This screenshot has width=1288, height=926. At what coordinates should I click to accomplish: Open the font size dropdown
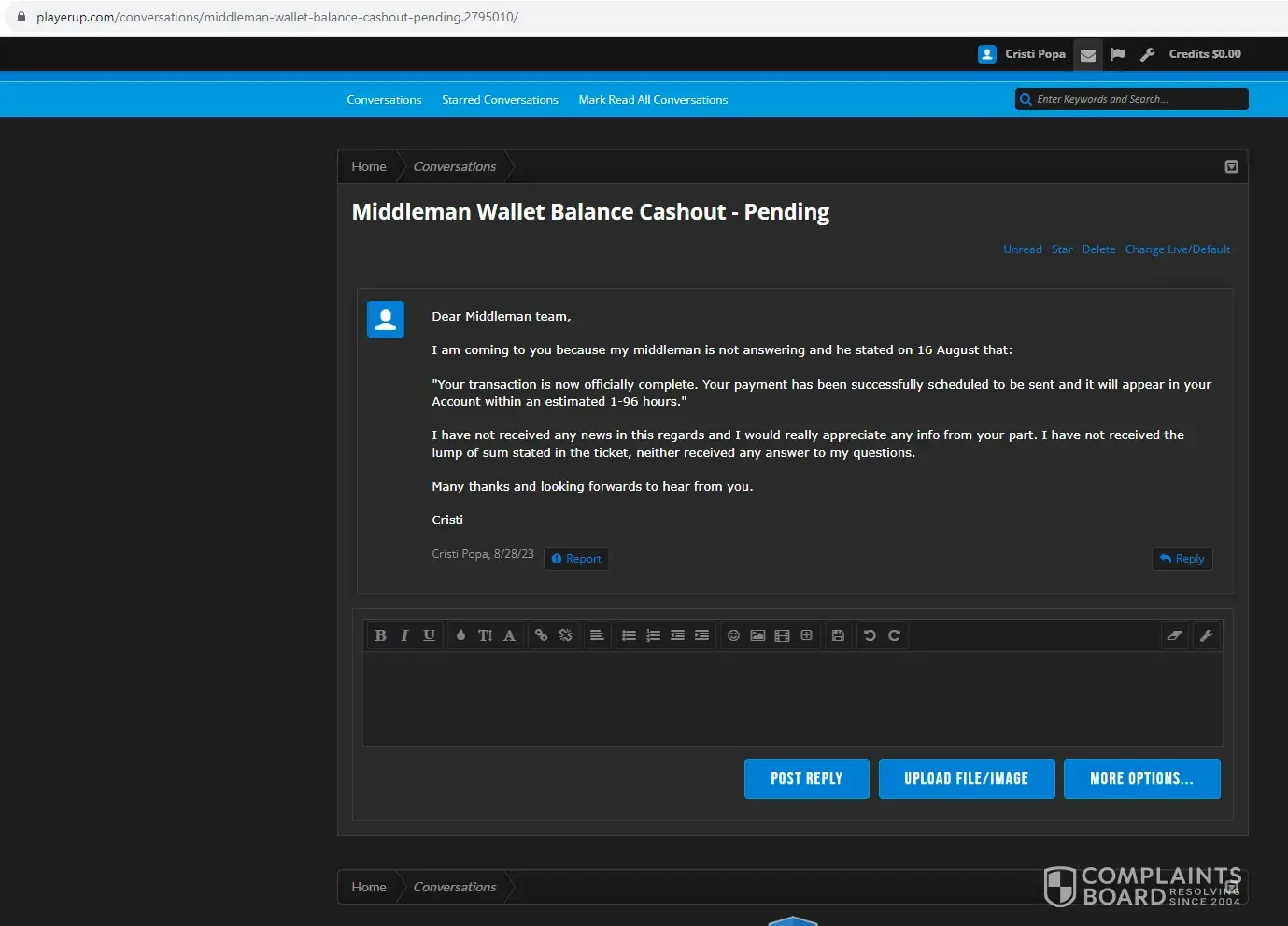coord(485,635)
